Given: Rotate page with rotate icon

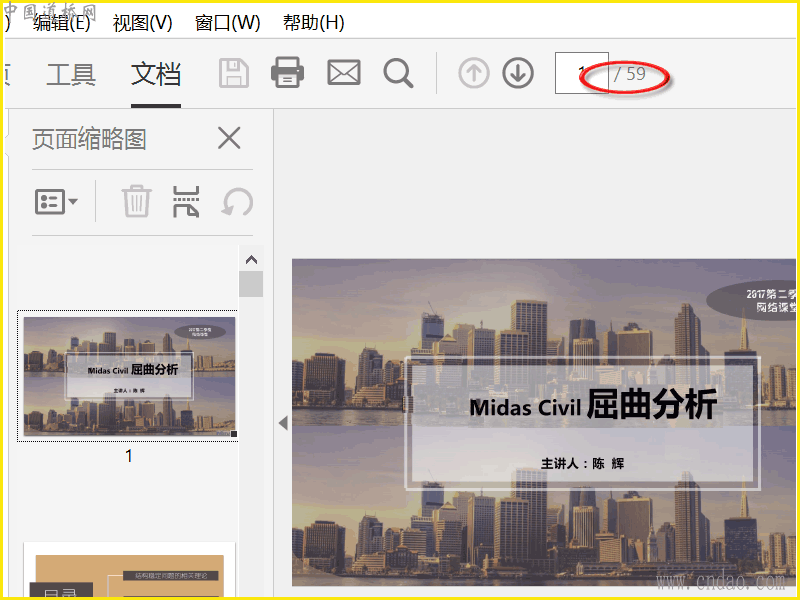Looking at the screenshot, I should (237, 202).
